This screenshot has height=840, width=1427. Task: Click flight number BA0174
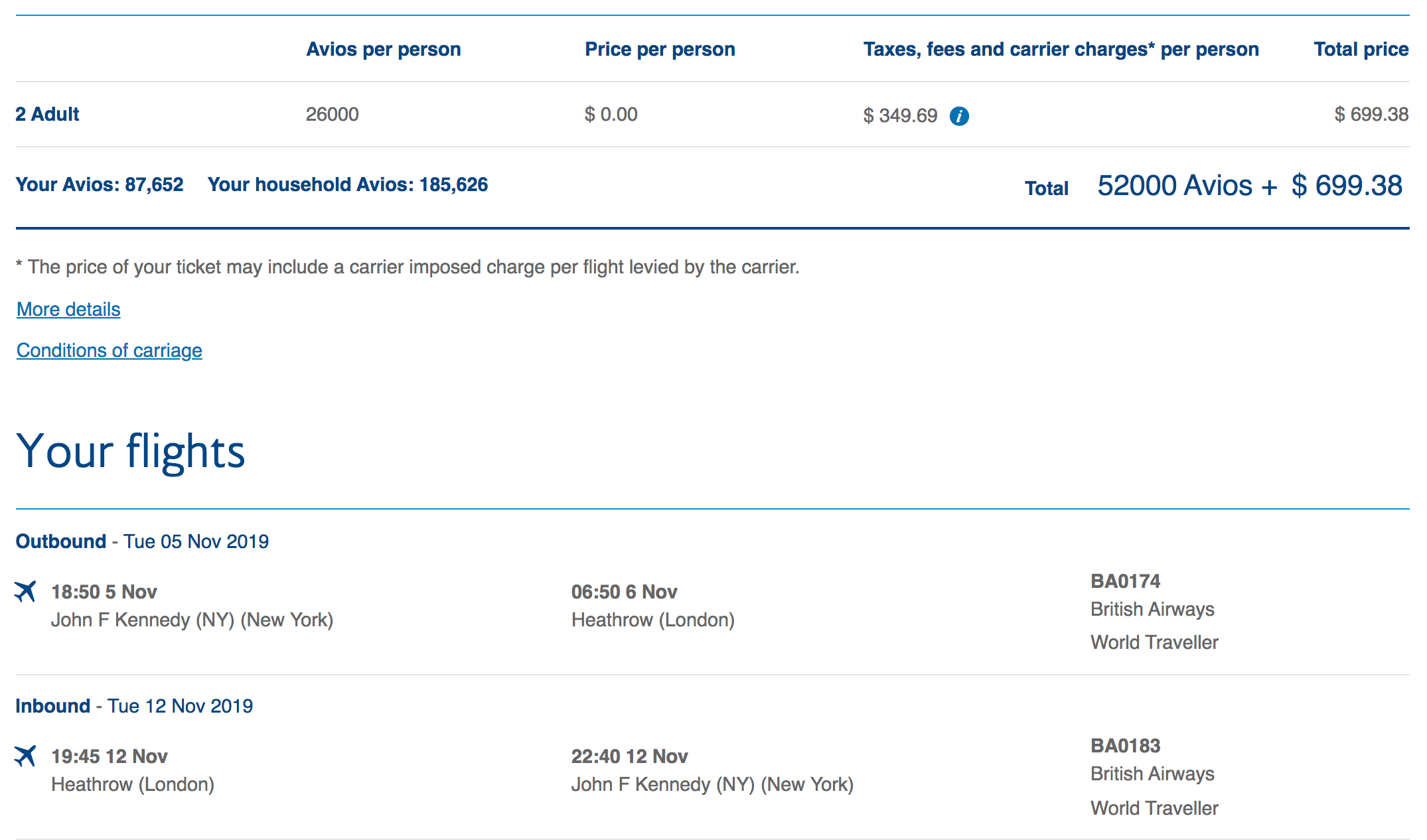[x=1125, y=581]
